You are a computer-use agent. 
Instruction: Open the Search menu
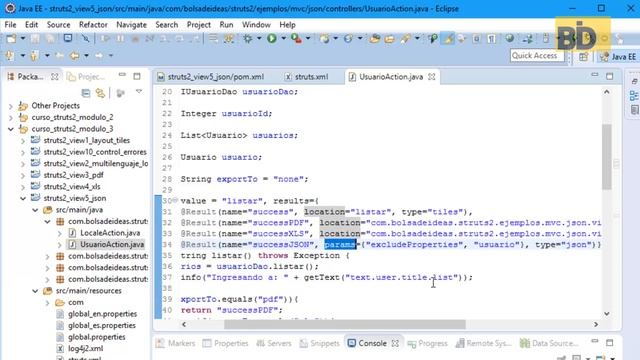pyautogui.click(x=167, y=25)
